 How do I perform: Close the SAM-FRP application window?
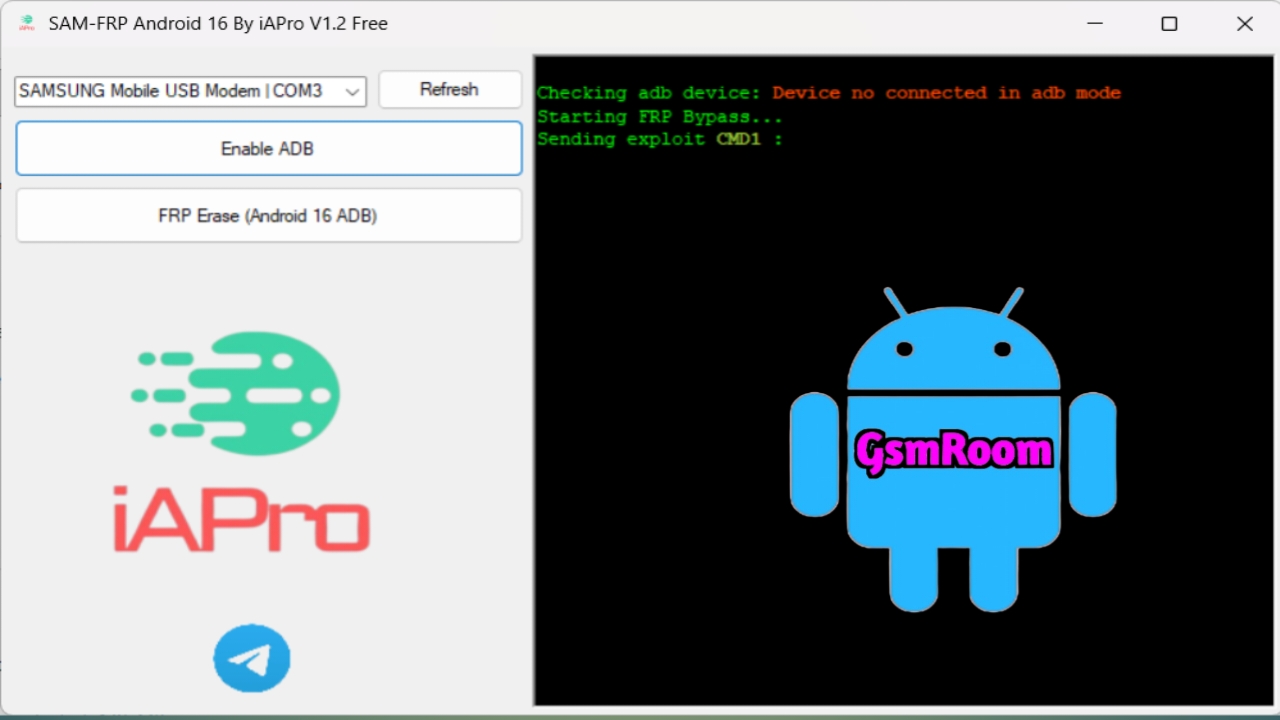click(1244, 24)
